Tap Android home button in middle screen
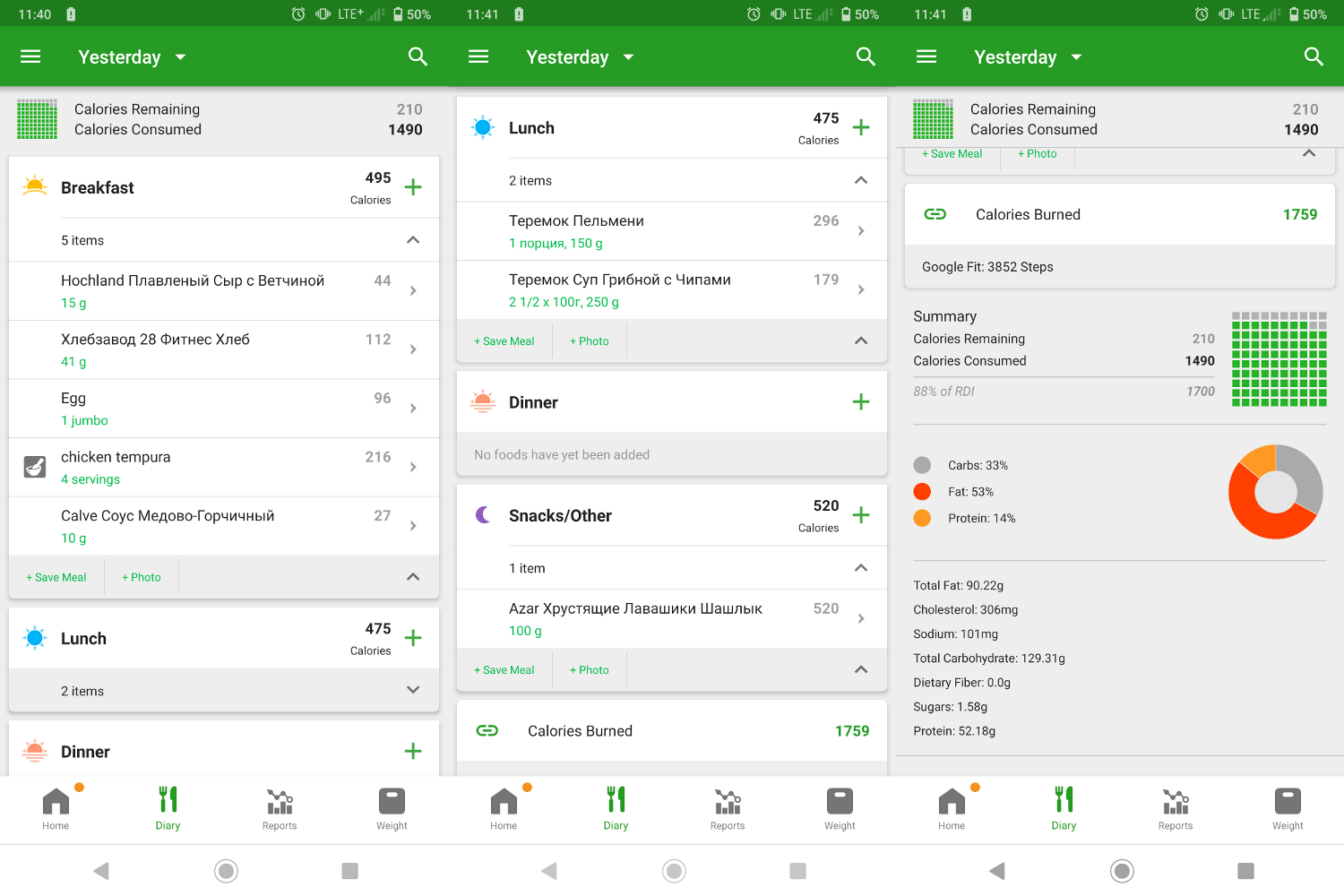 (675, 870)
